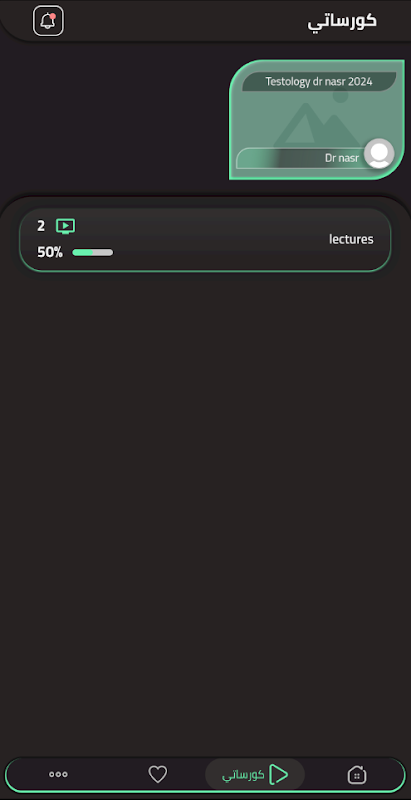Open the Dr nasr profile avatar

click(x=379, y=154)
